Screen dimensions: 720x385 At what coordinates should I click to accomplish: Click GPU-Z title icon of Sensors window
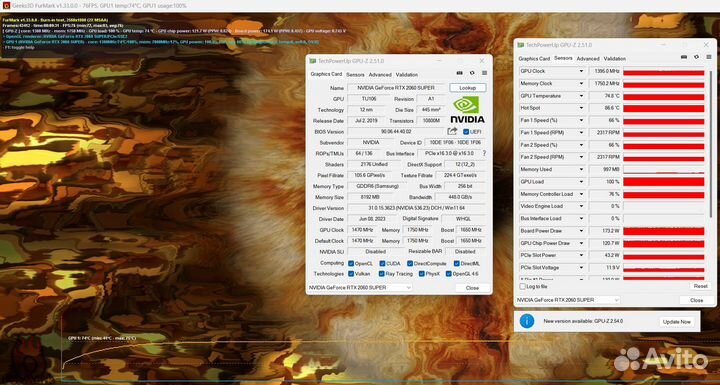[521, 45]
